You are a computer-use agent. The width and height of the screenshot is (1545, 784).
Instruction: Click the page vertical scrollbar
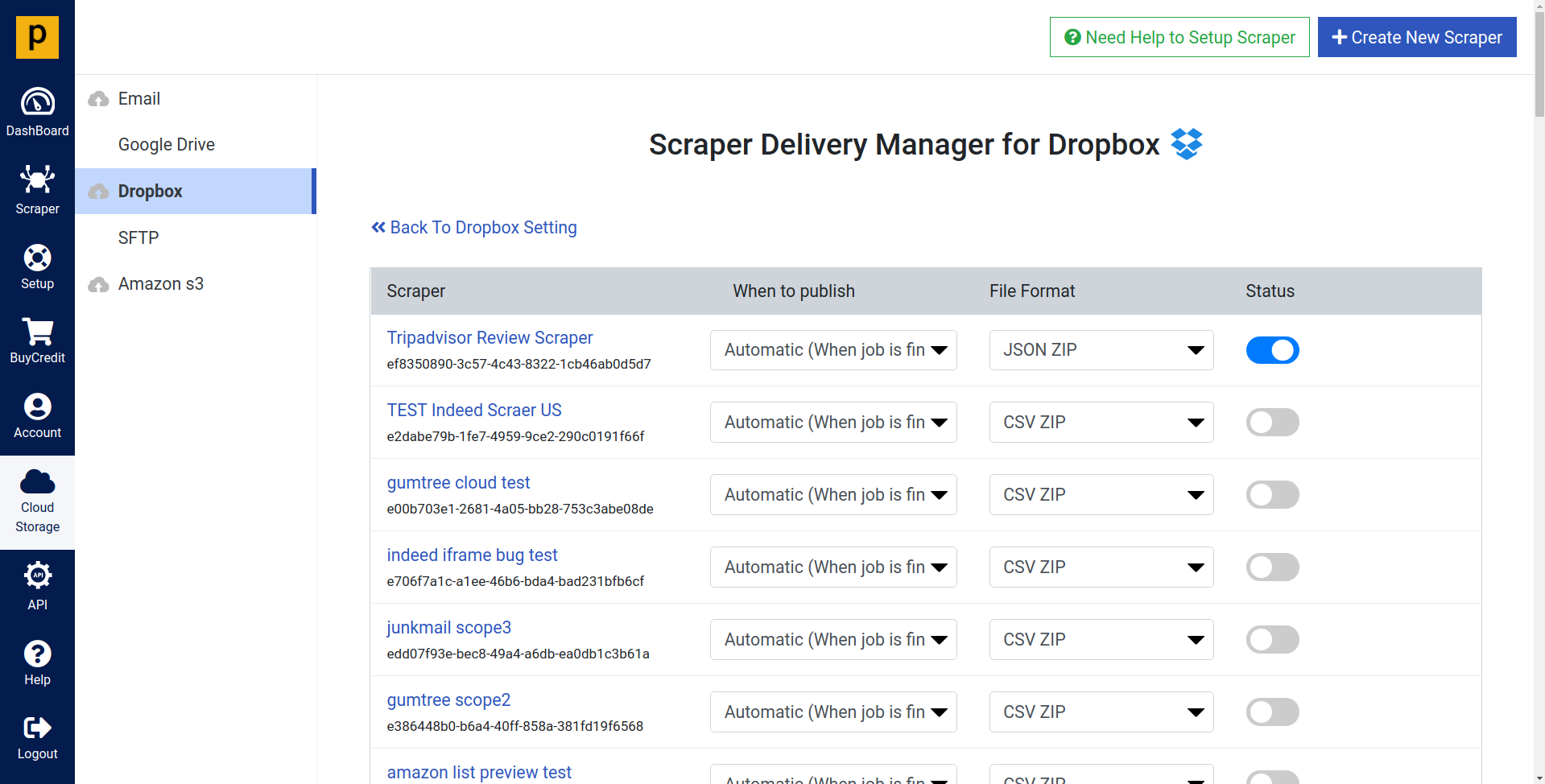1539,64
